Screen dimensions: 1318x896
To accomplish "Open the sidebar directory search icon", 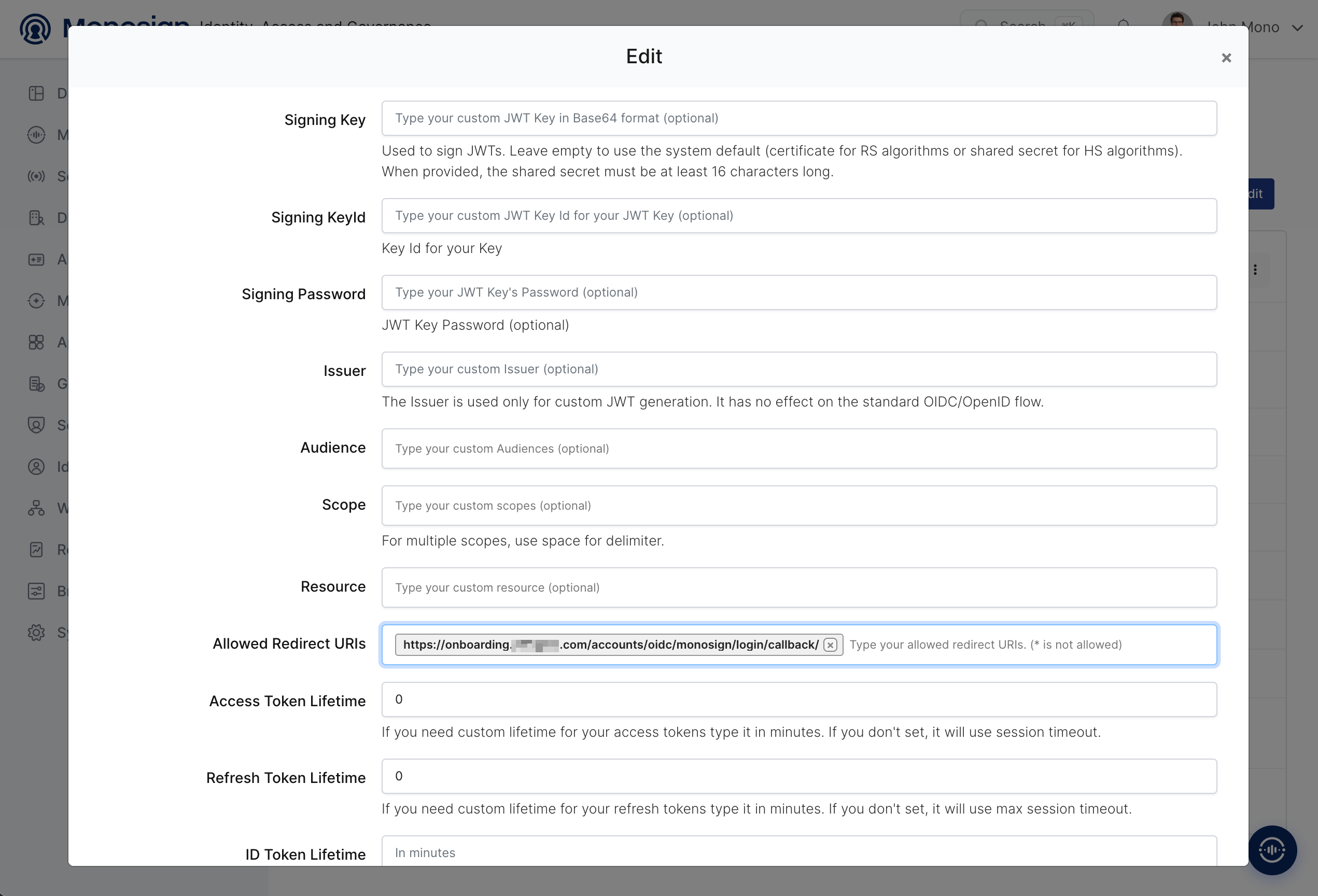I will click(x=36, y=218).
